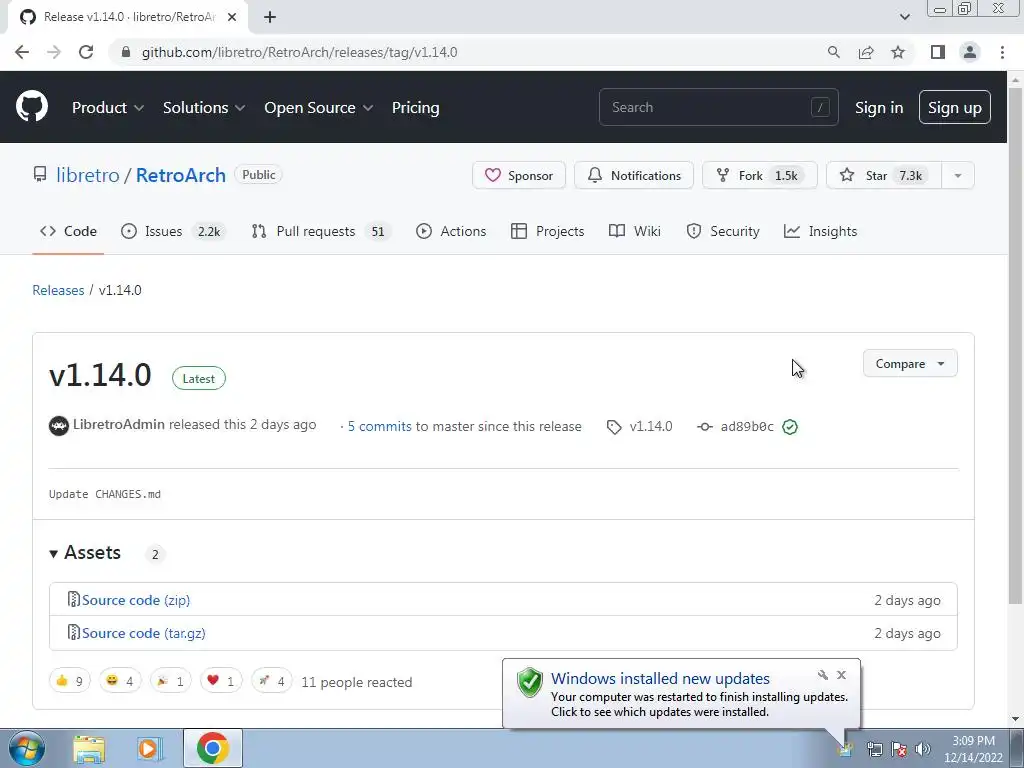Go to Releases breadcrumb link
The height and width of the screenshot is (768, 1024).
58,290
